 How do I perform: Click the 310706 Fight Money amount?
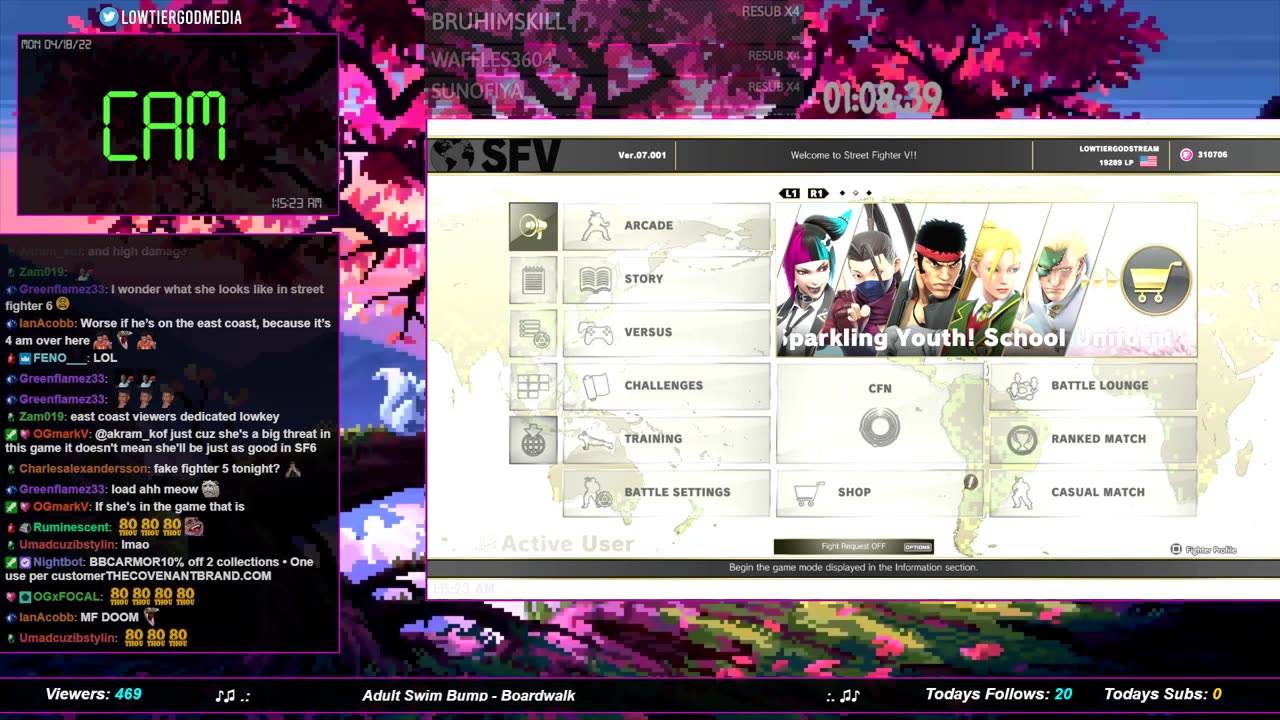[x=1212, y=155]
